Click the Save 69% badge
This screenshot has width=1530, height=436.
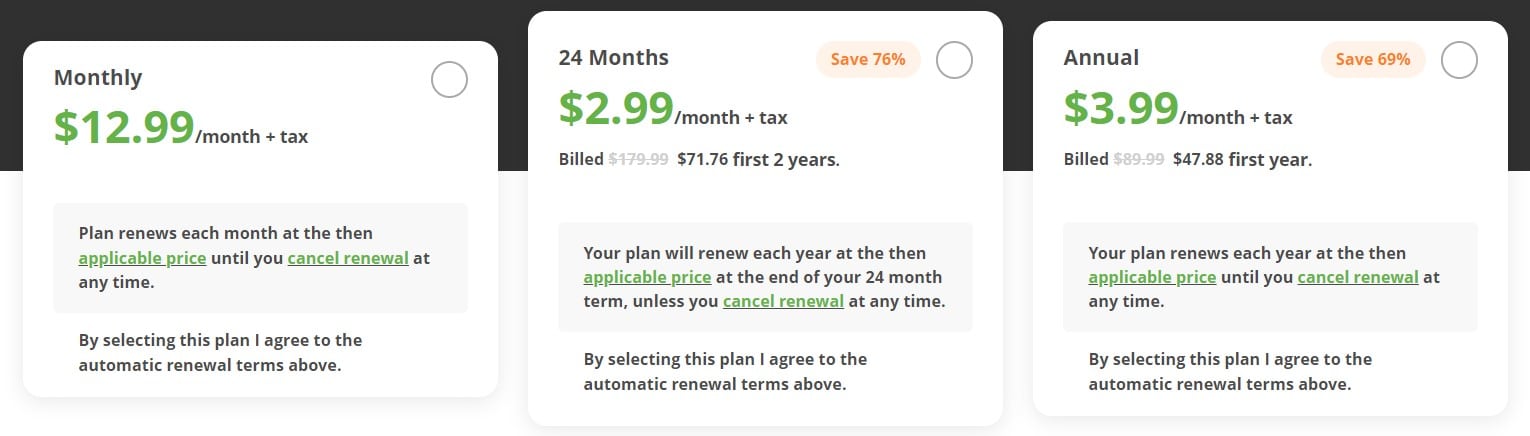(1373, 60)
